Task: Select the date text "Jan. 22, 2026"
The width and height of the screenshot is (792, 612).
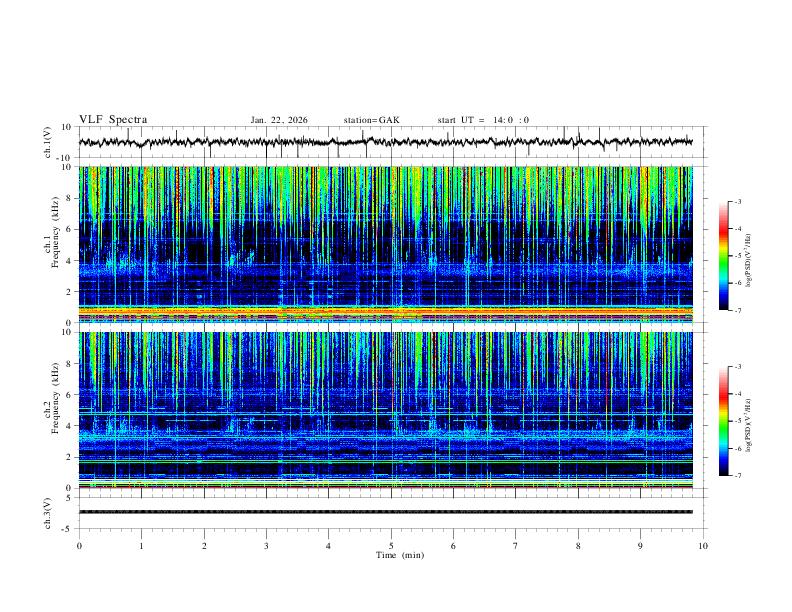Action: click(x=279, y=120)
